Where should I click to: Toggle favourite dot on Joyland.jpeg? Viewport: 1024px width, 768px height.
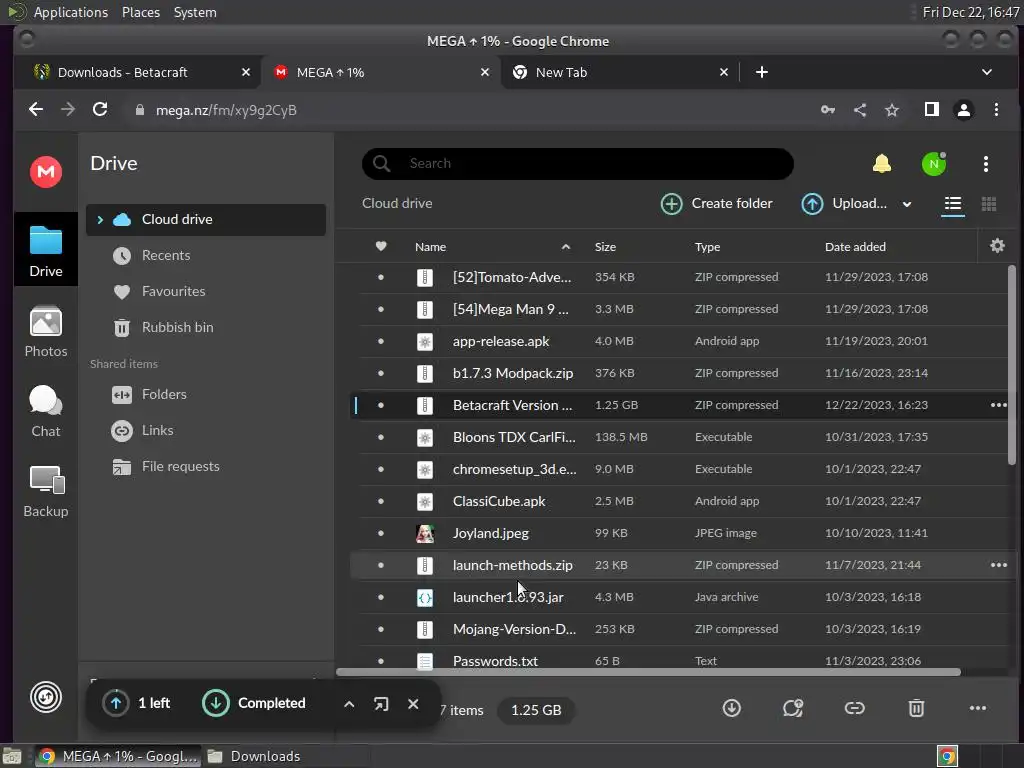click(x=381, y=534)
